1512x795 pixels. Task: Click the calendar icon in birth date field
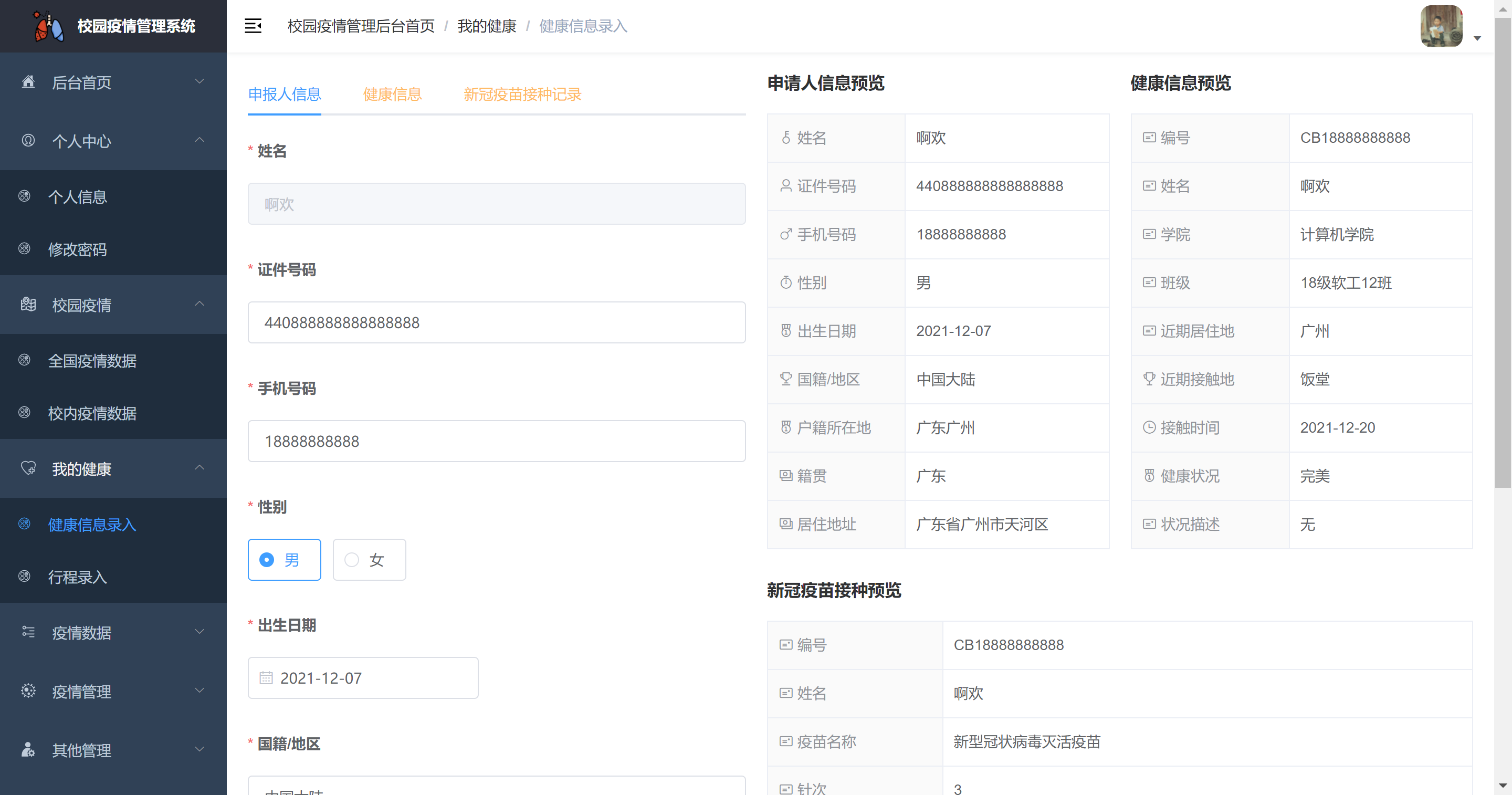click(x=266, y=677)
